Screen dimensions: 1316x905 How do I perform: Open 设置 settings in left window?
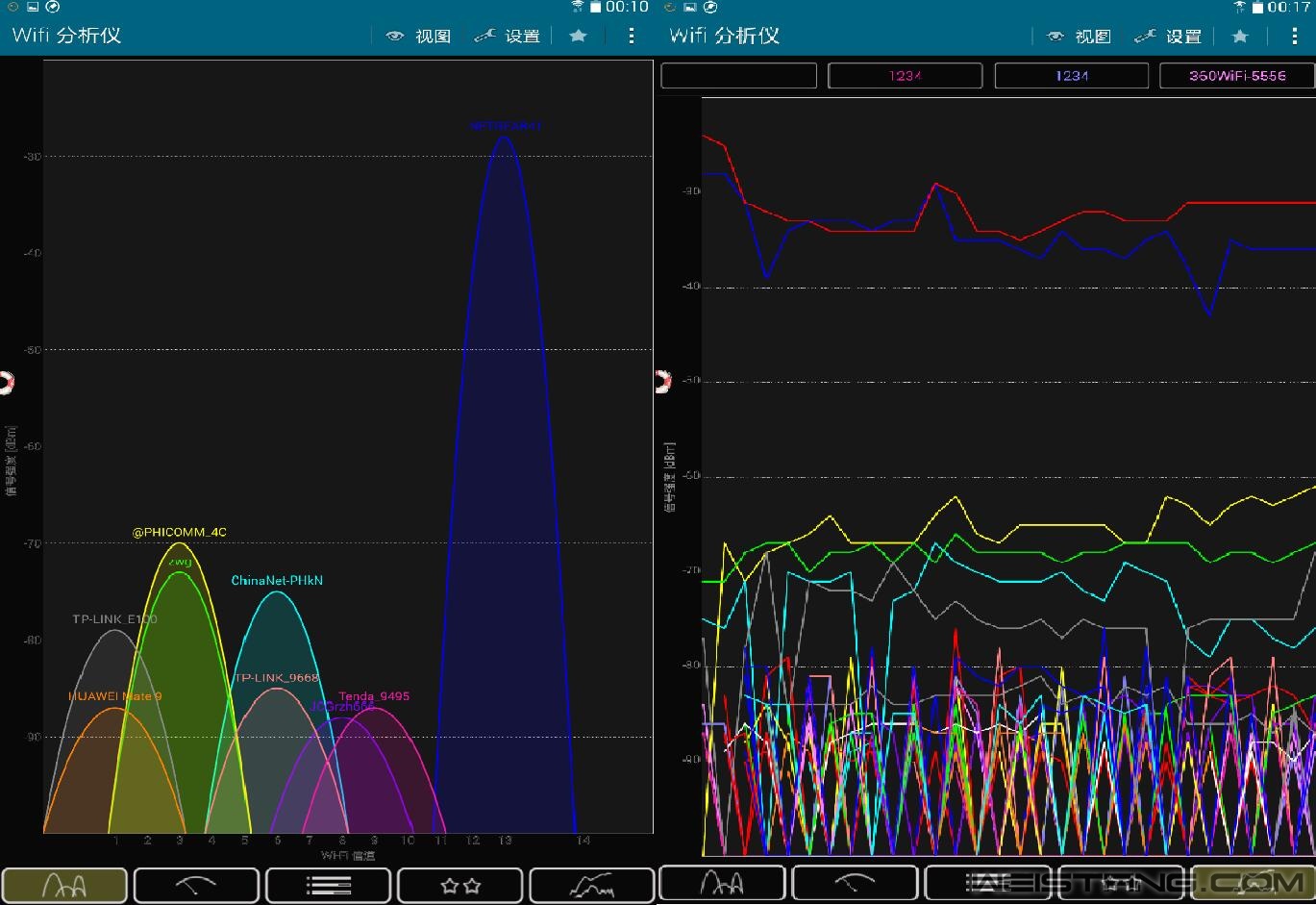pyautogui.click(x=508, y=37)
